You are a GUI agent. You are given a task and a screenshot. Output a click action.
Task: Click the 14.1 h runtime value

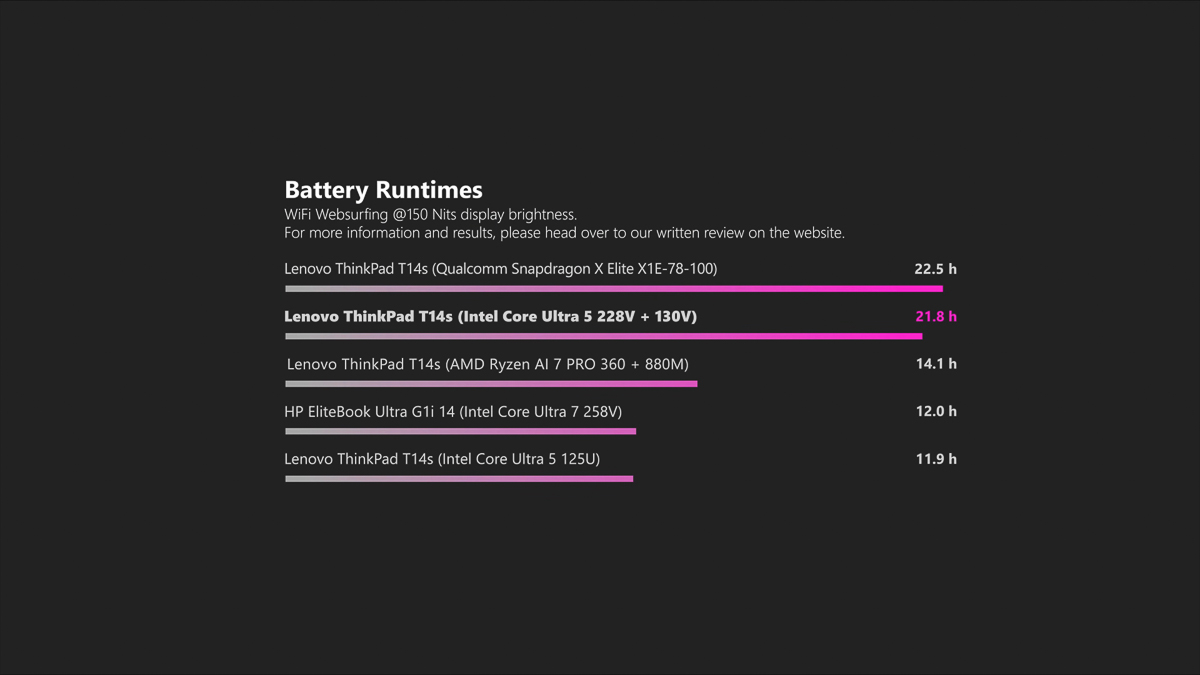point(936,364)
